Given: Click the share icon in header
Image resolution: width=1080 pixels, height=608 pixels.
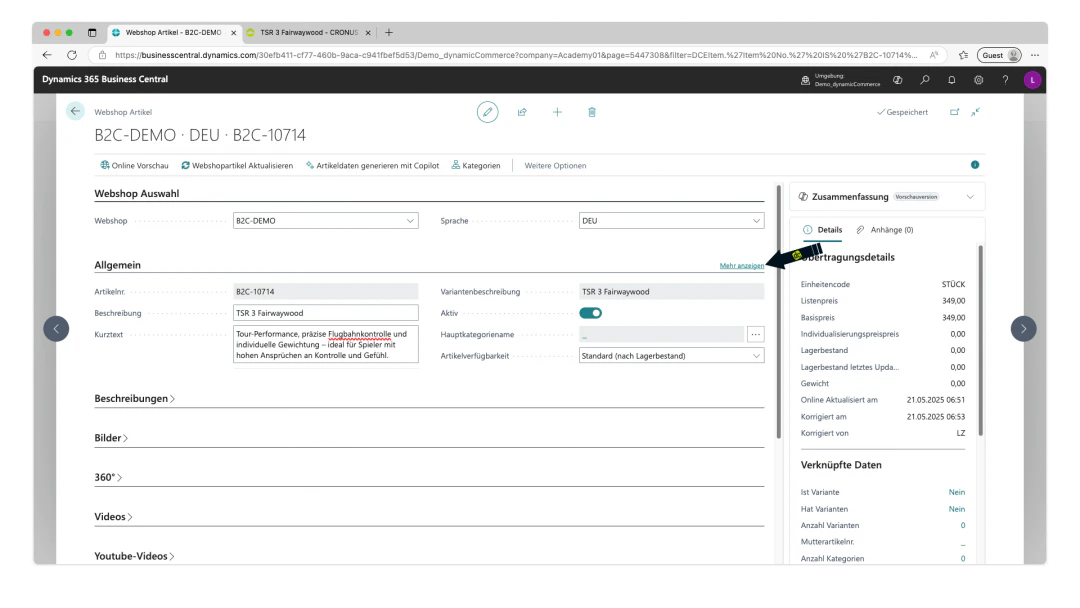Looking at the screenshot, I should (522, 112).
